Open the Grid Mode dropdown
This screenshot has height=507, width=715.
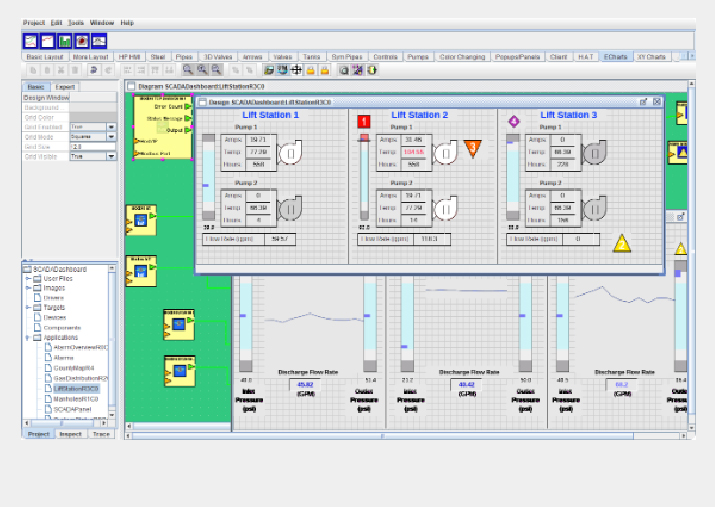[x=111, y=137]
